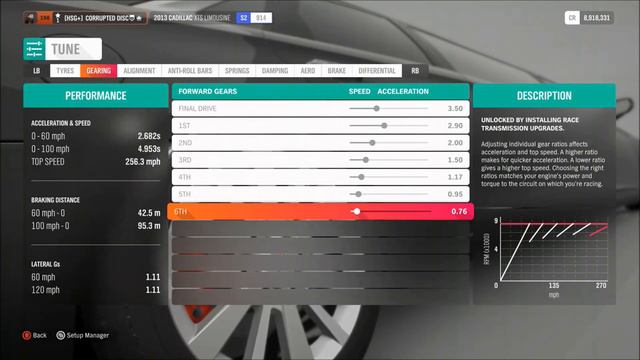
Task: Click the player name Corrupted Disc
Action: click(107, 18)
